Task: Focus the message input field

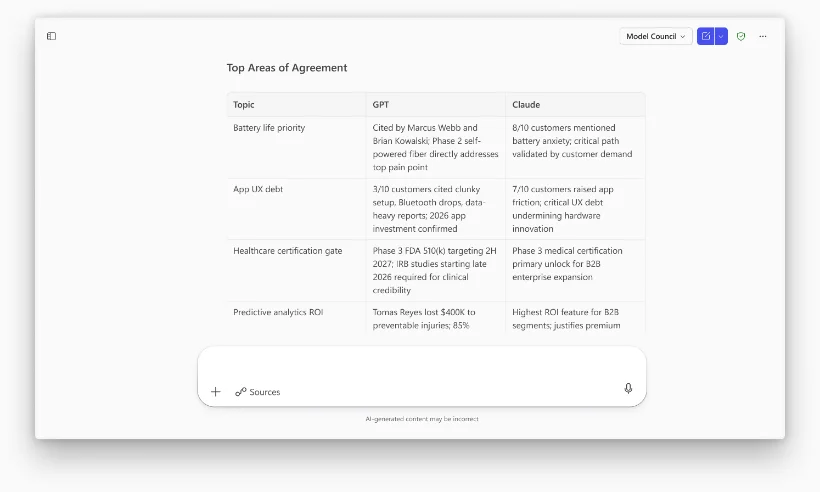Action: click(x=420, y=364)
